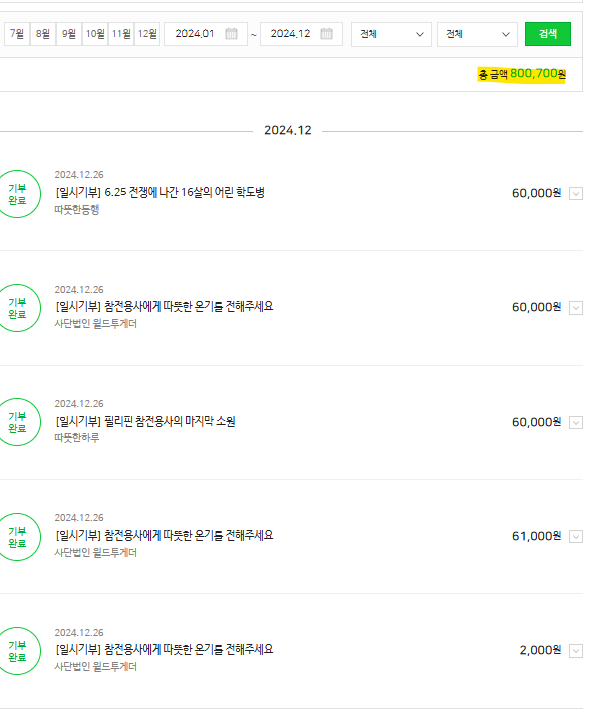The image size is (608, 726).
Task: Select the 7월 month filter
Action: pyautogui.click(x=17, y=34)
